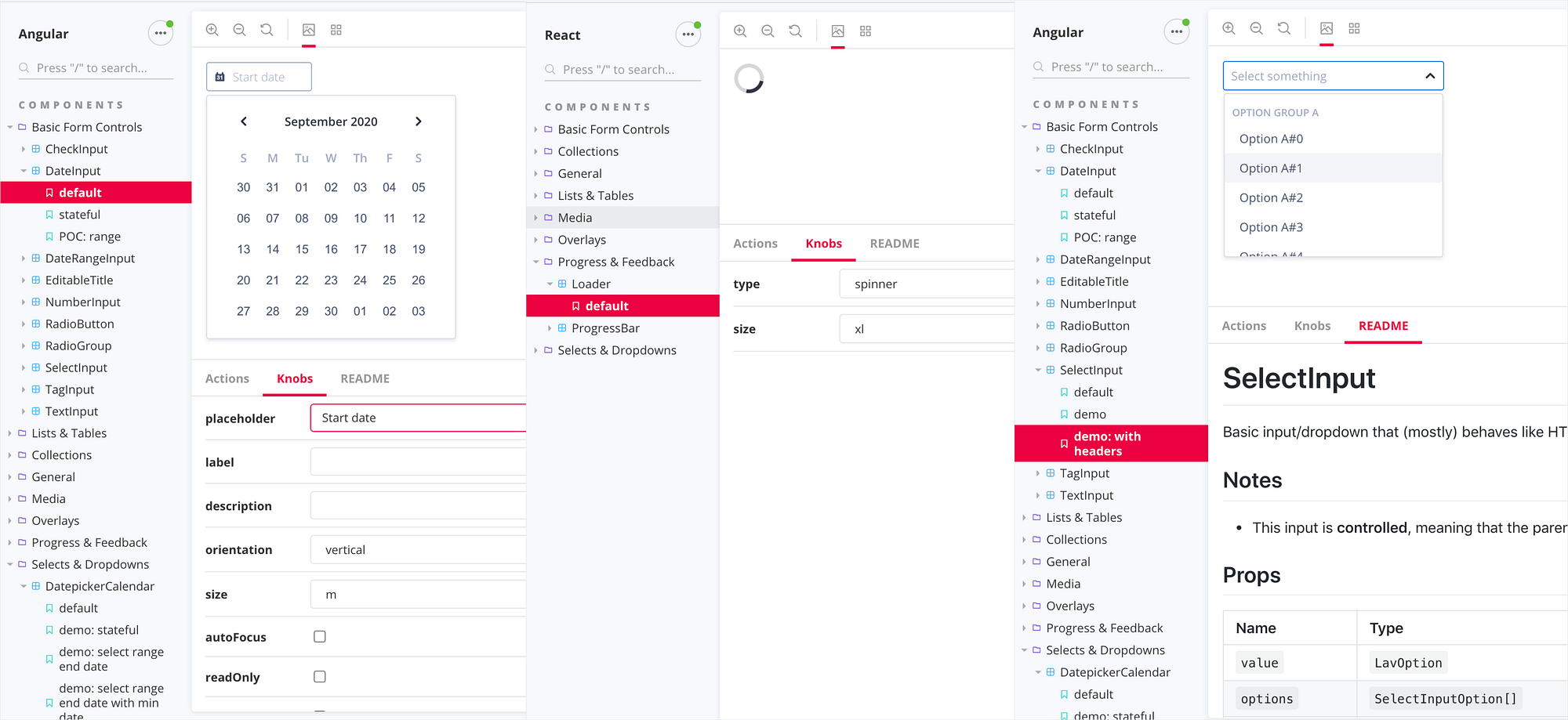Image resolution: width=1568 pixels, height=720 pixels.
Task: Click the zoom out icon in the React preview toolbar
Action: click(x=768, y=31)
